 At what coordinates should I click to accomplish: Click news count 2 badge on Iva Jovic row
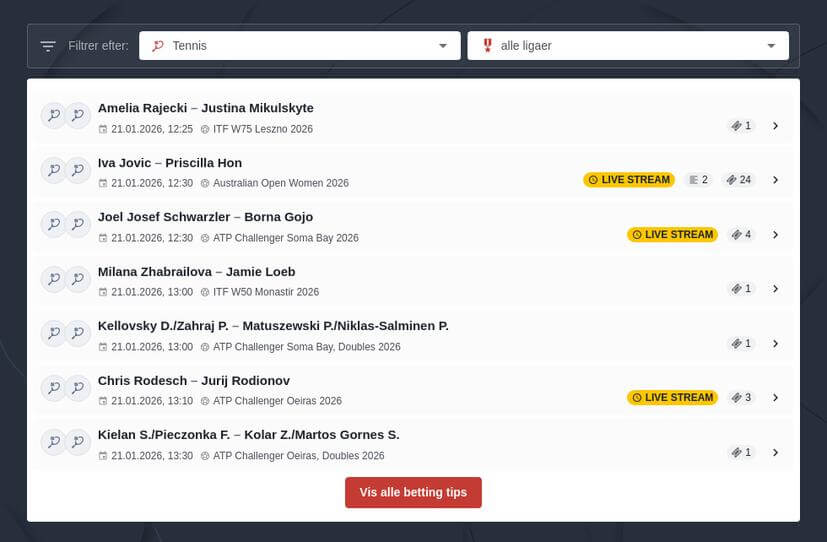click(x=698, y=180)
